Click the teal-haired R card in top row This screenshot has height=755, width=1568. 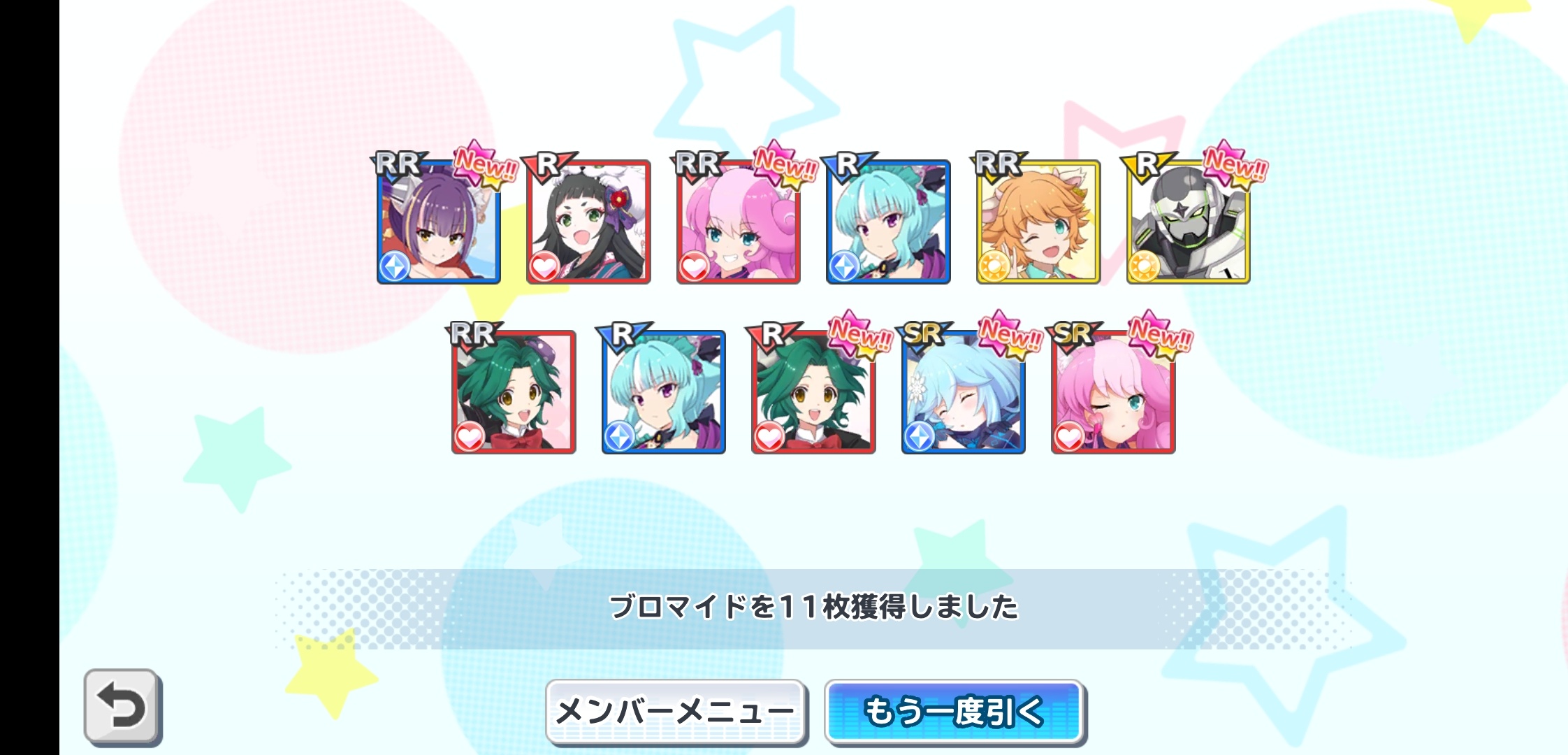click(x=888, y=222)
